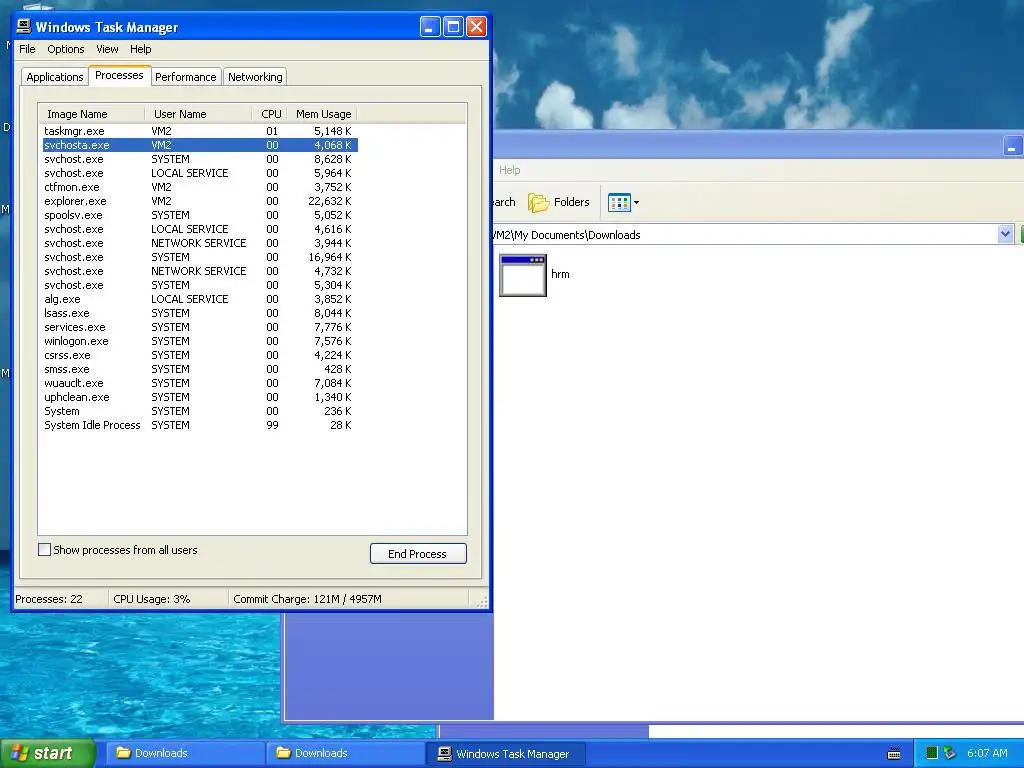Screen dimensions: 1024x768
Task: Open the View menu in Task Manager
Action: click(x=107, y=49)
